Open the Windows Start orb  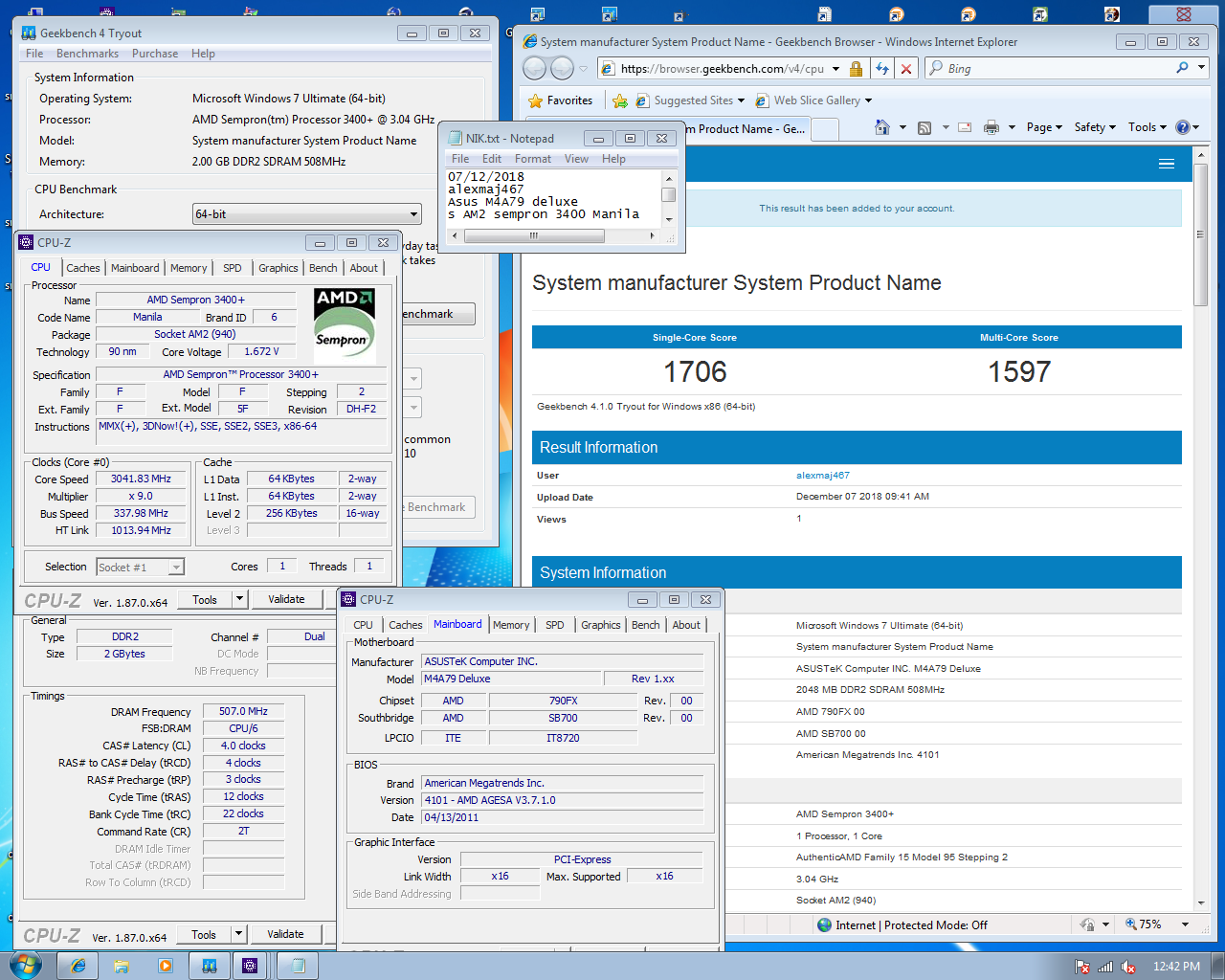(x=25, y=965)
